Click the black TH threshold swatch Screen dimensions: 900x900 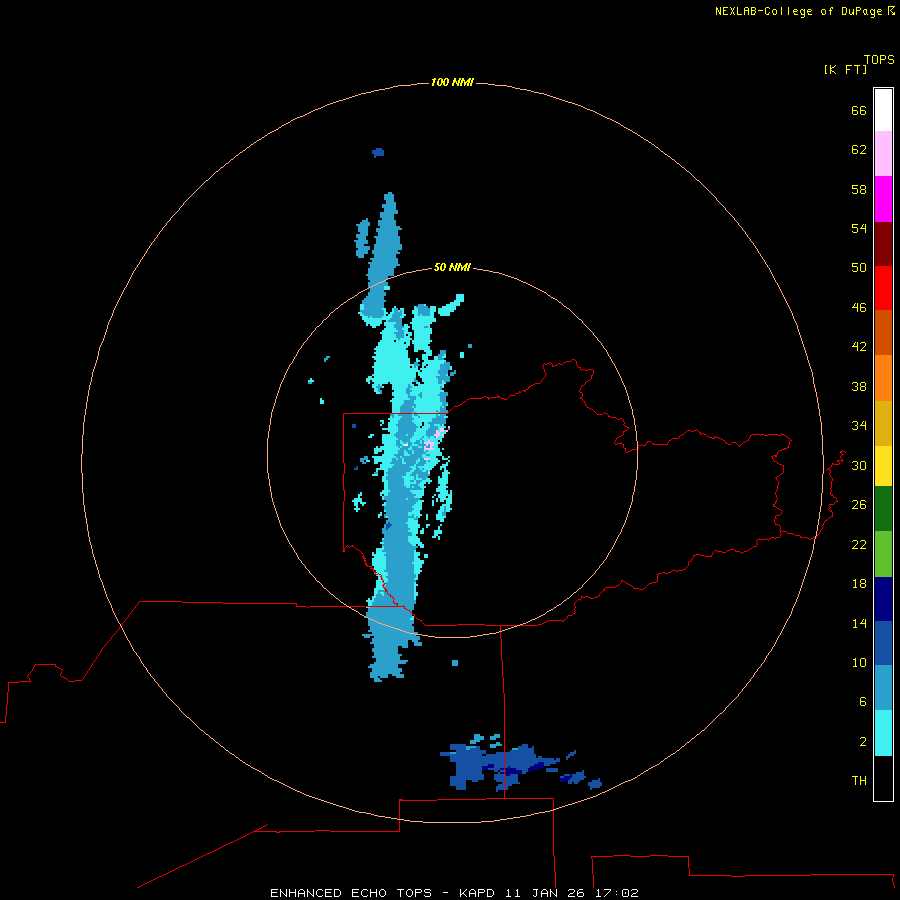click(883, 778)
